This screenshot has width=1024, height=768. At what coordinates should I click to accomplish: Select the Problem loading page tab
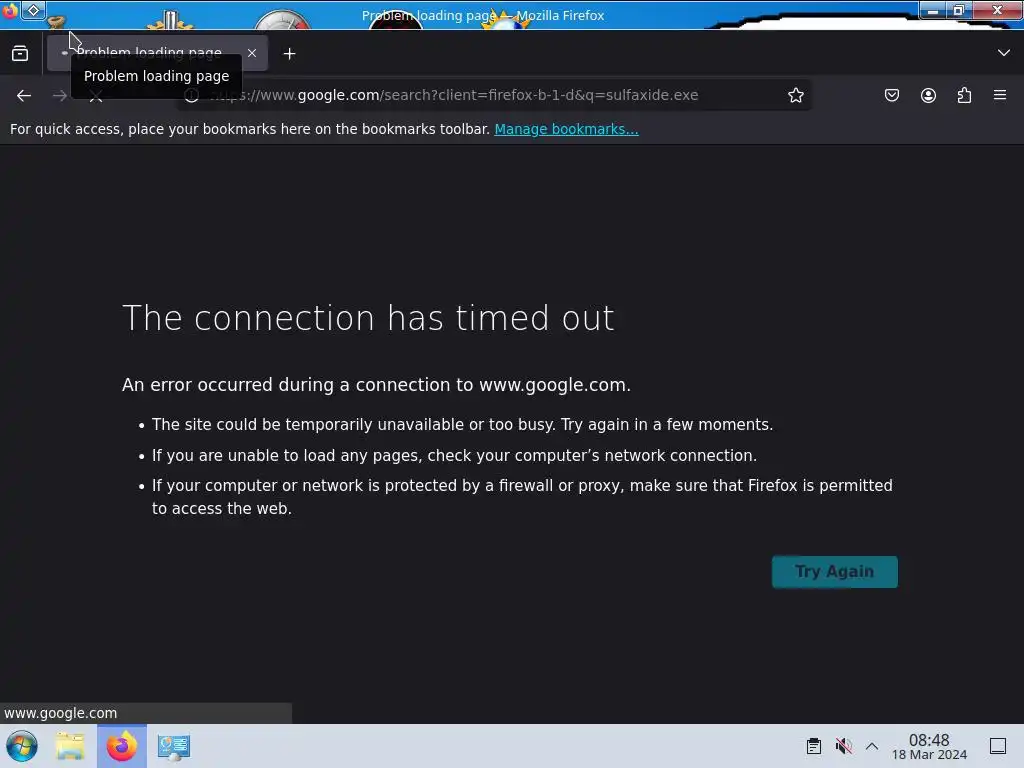point(157,53)
